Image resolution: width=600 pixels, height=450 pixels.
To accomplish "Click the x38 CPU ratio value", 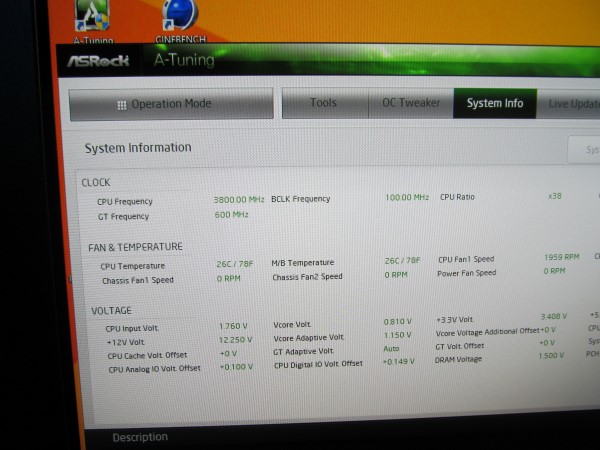I will pos(554,196).
